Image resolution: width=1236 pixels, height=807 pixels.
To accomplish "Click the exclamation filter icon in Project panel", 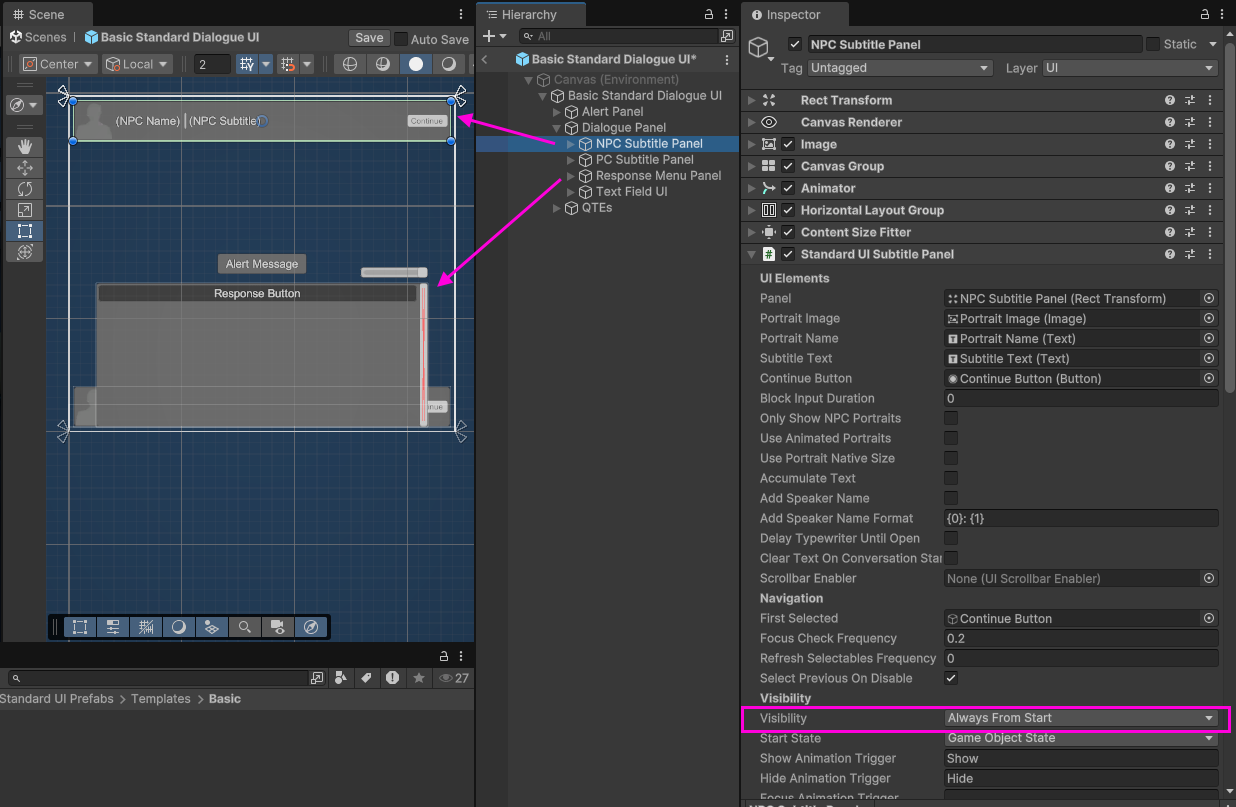I will click(x=392, y=678).
